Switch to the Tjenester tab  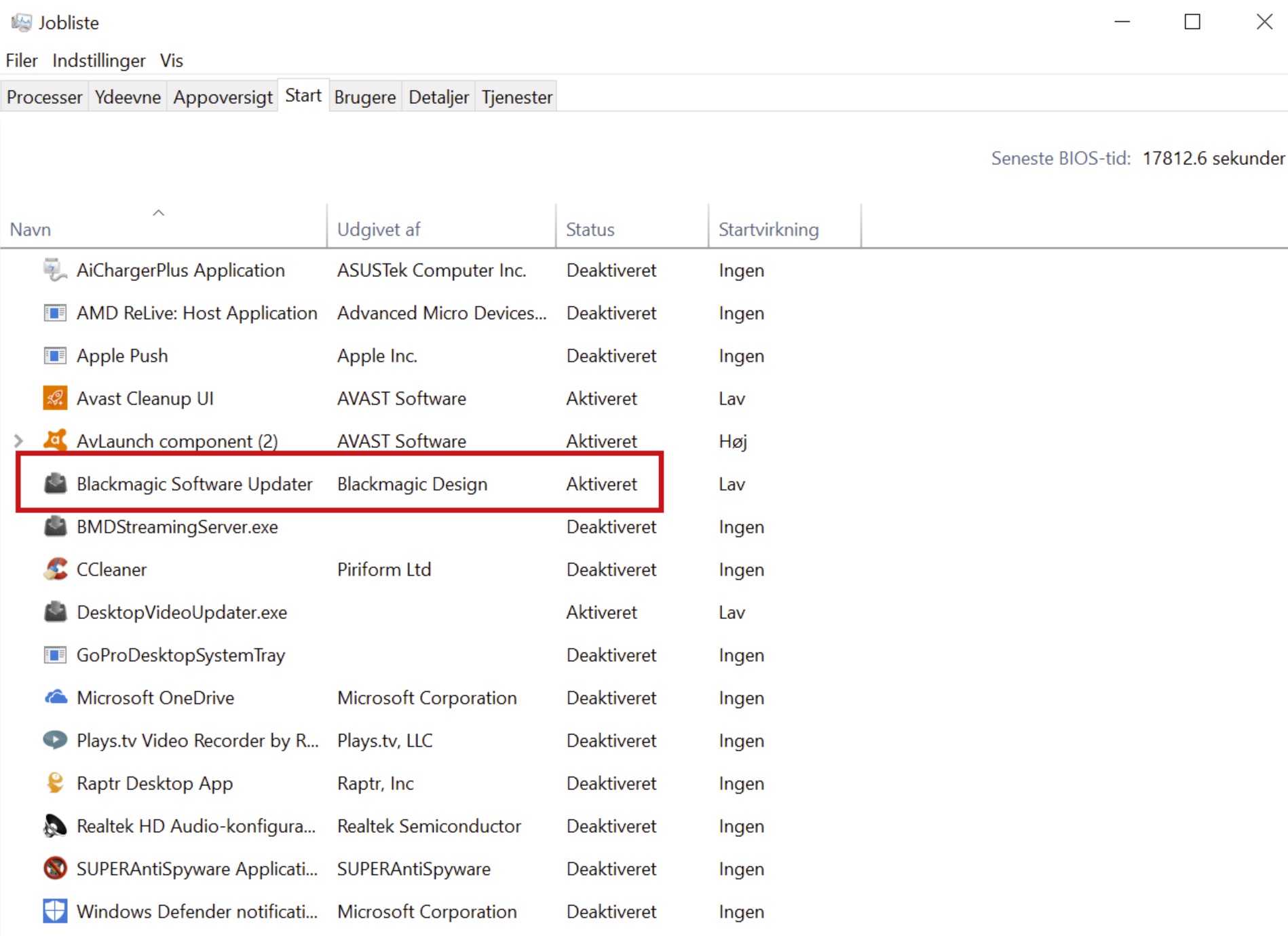pyautogui.click(x=517, y=97)
